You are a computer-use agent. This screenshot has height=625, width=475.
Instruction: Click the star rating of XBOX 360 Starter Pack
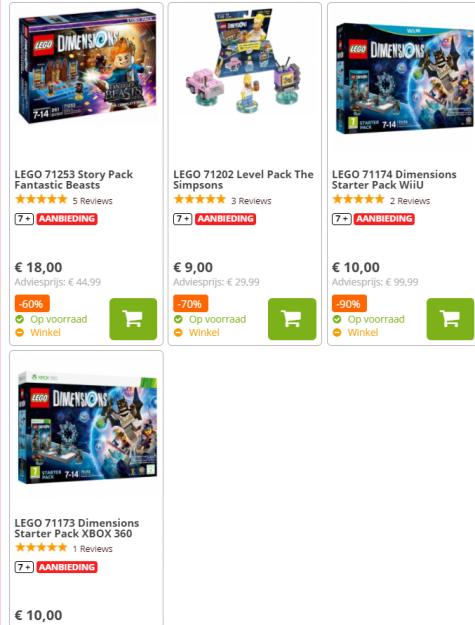pyautogui.click(x=41, y=548)
